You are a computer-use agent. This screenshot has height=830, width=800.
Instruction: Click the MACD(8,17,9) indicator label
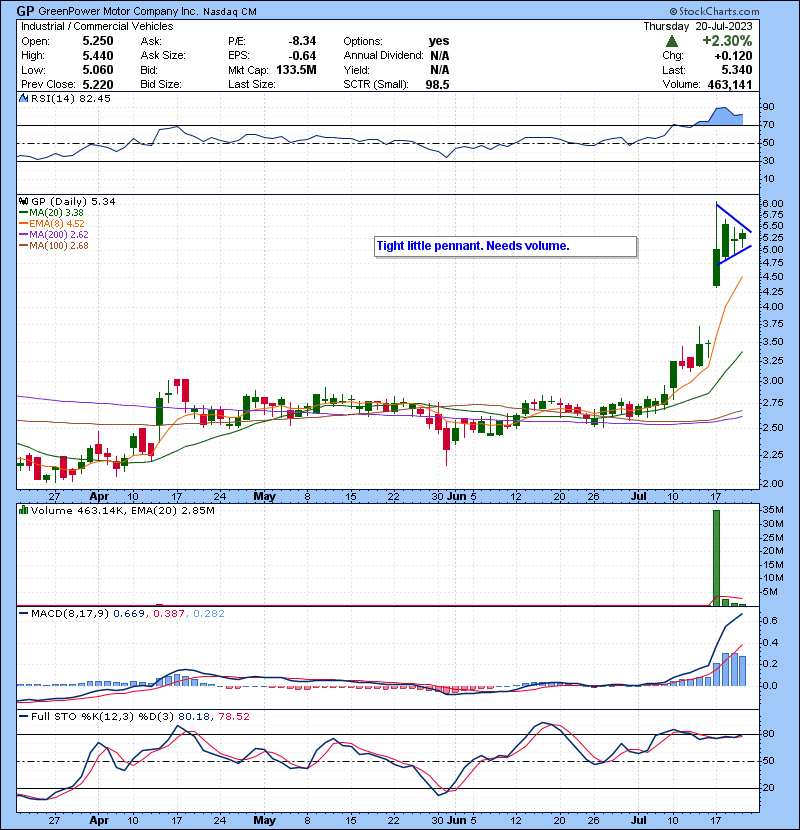click(x=69, y=614)
